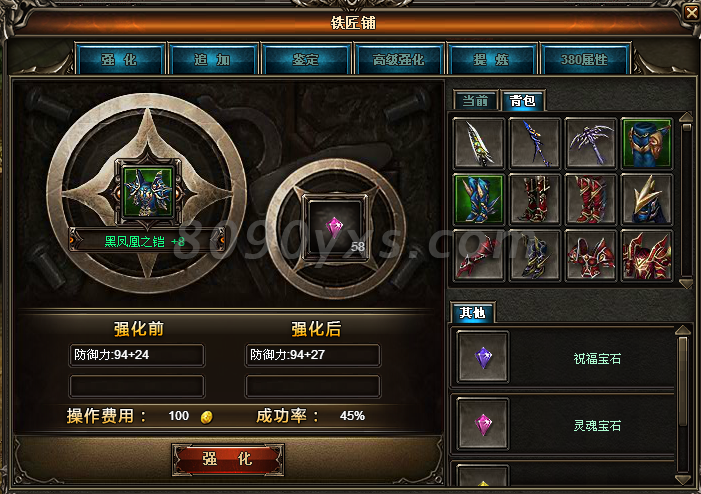Close the 铁匠铺 window
Screen dimensions: 701x494
(x=691, y=12)
